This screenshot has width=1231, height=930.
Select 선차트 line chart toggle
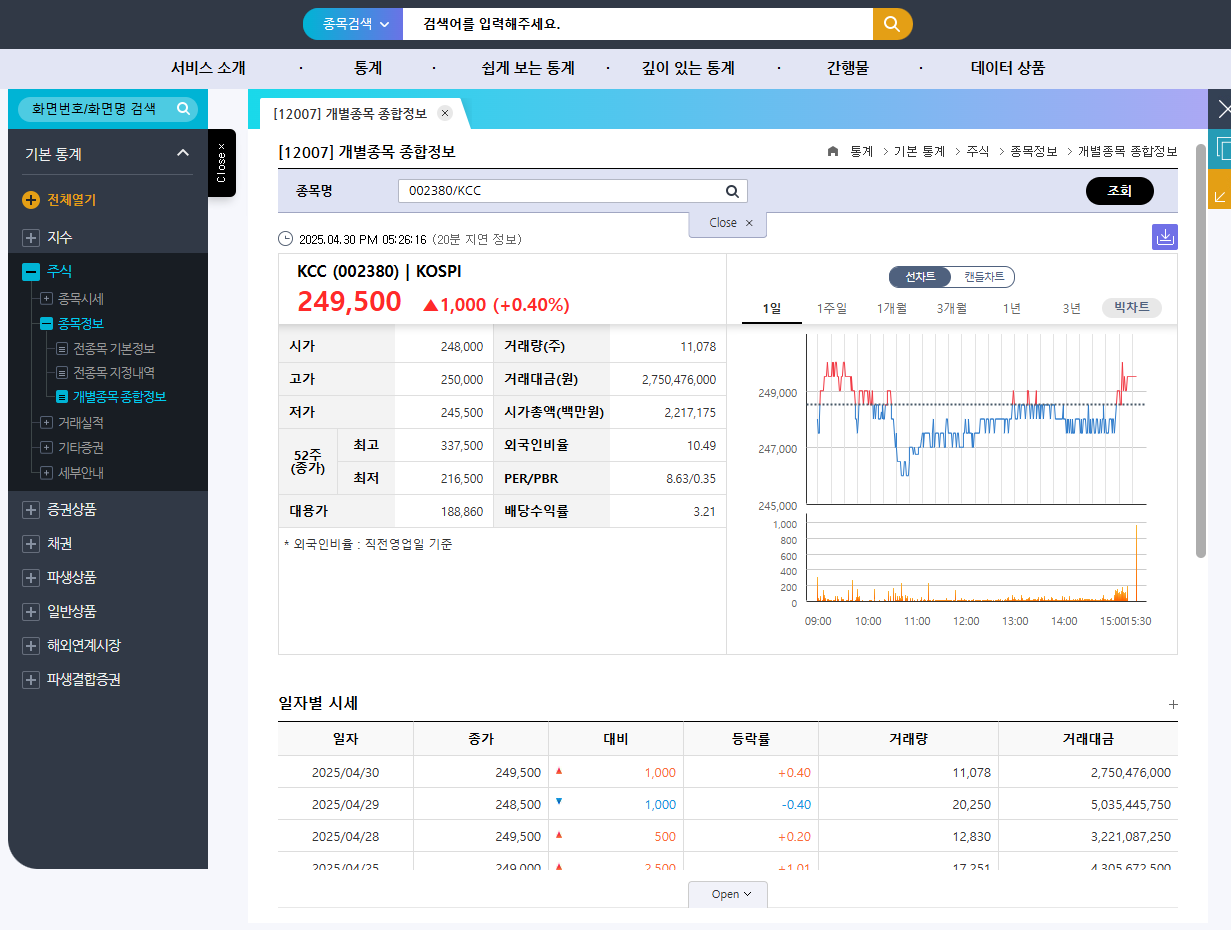coord(920,277)
